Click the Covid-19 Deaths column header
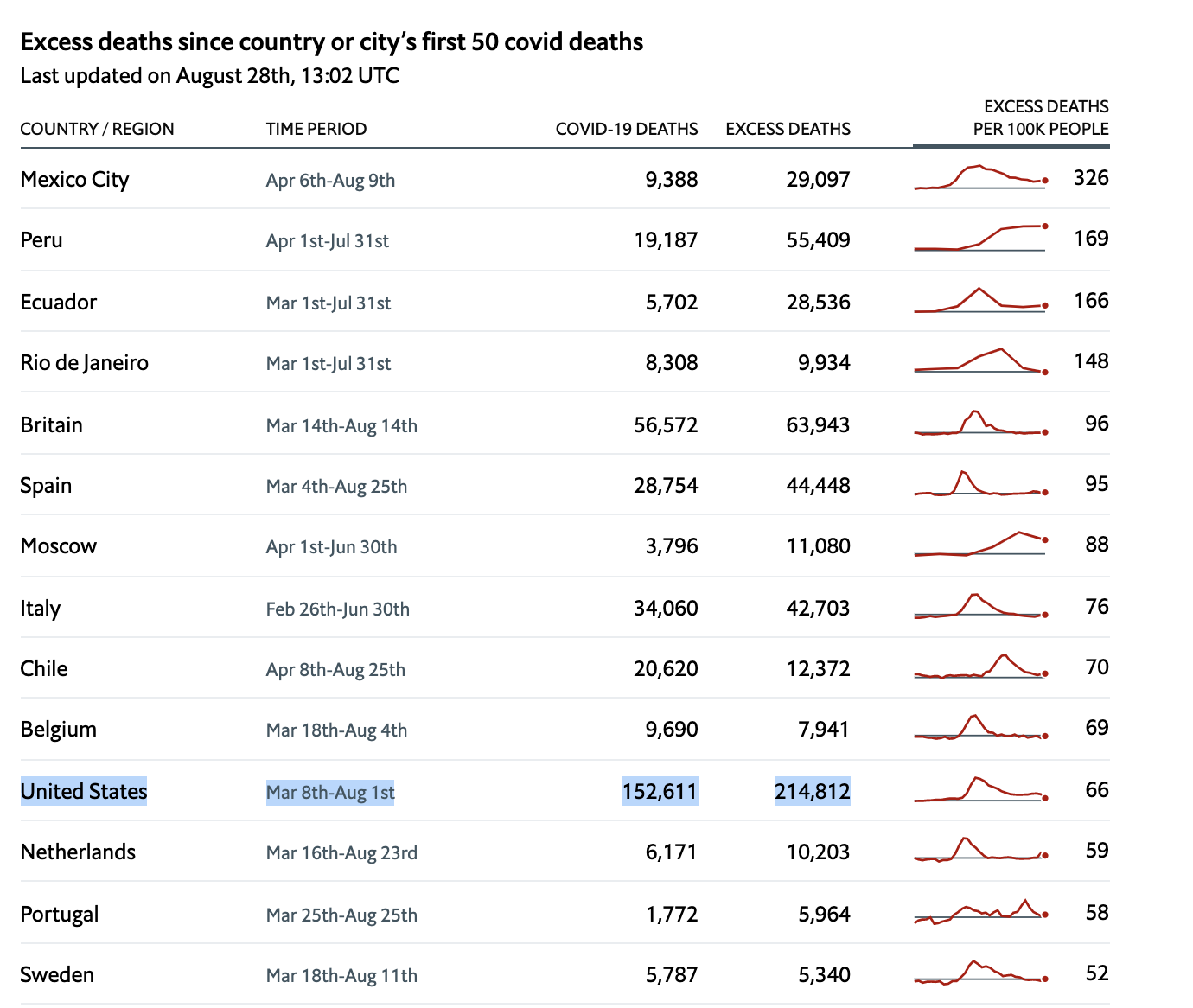The width and height of the screenshot is (1193, 1008). tap(626, 129)
